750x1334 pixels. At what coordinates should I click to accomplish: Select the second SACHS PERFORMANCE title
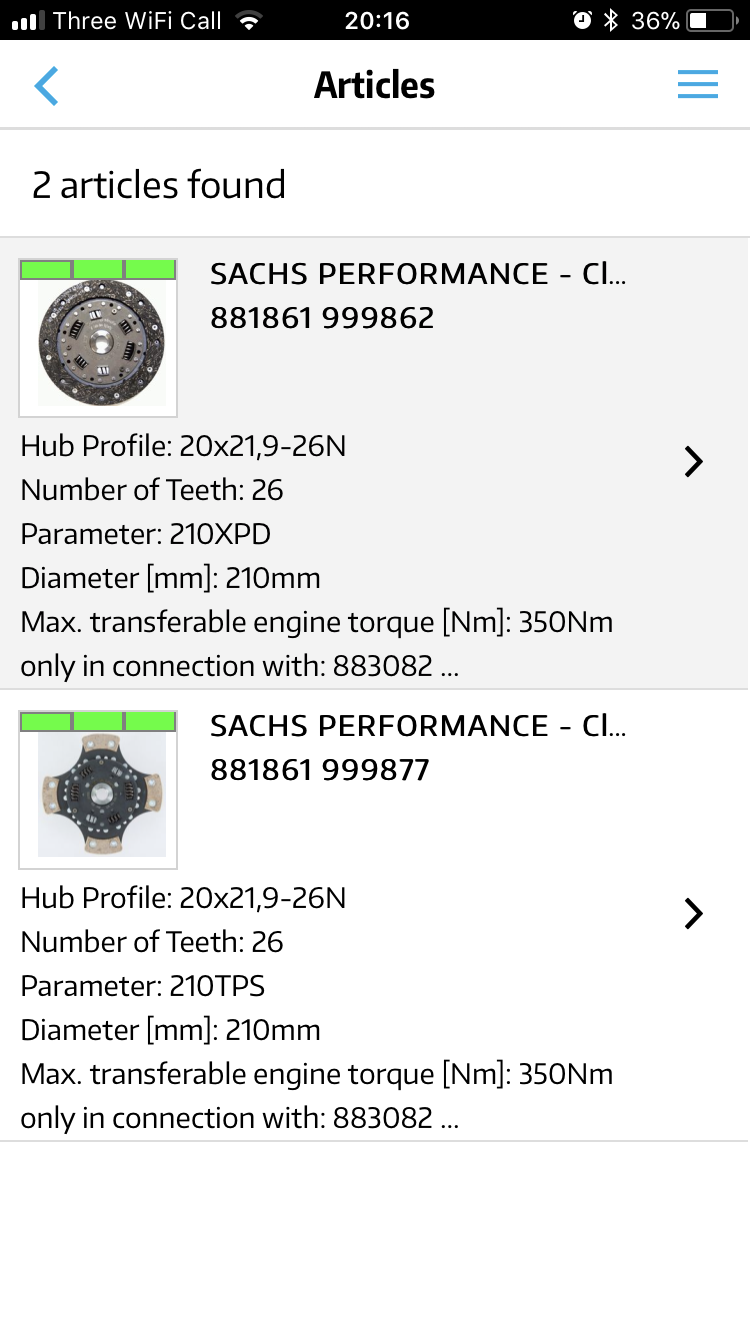point(418,726)
